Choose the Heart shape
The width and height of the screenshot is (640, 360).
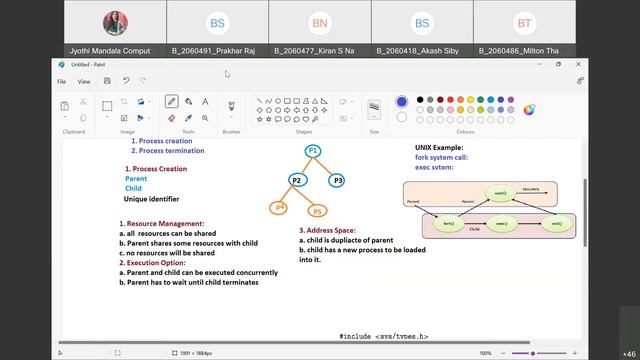click(306, 119)
